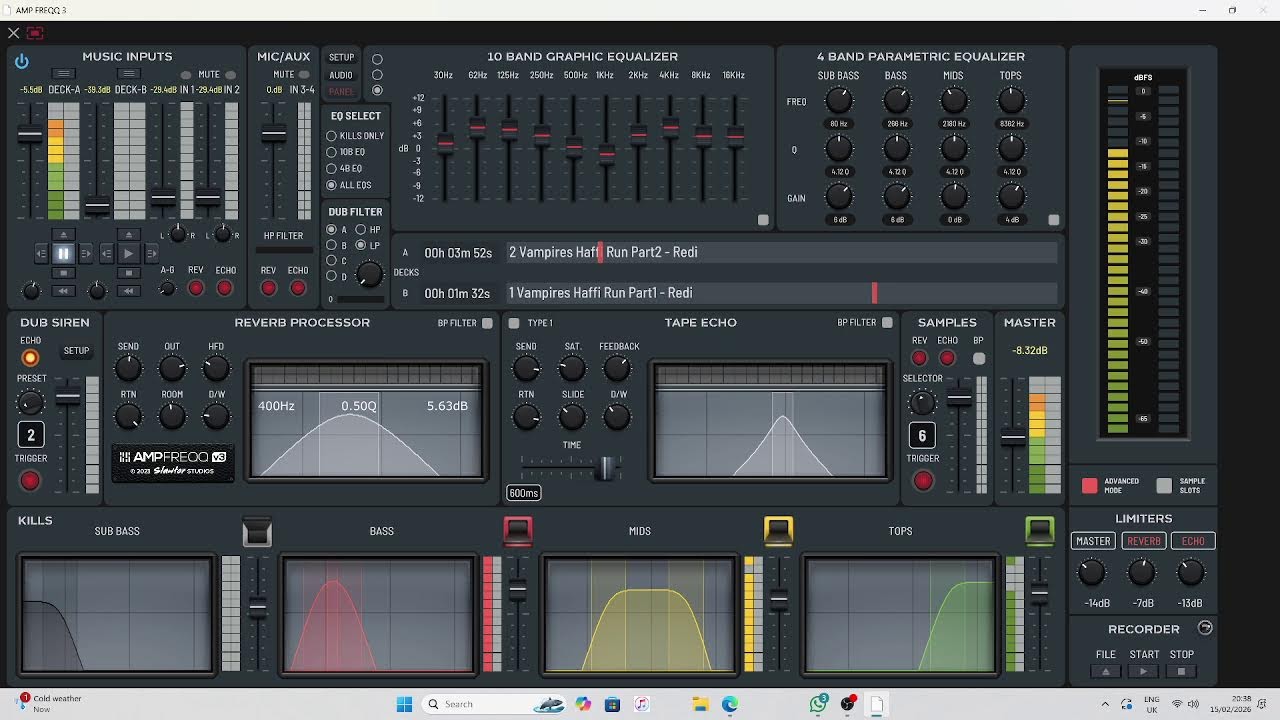The image size is (1280, 720).
Task: Click Dub Siren SETUP button
Action: coord(76,351)
